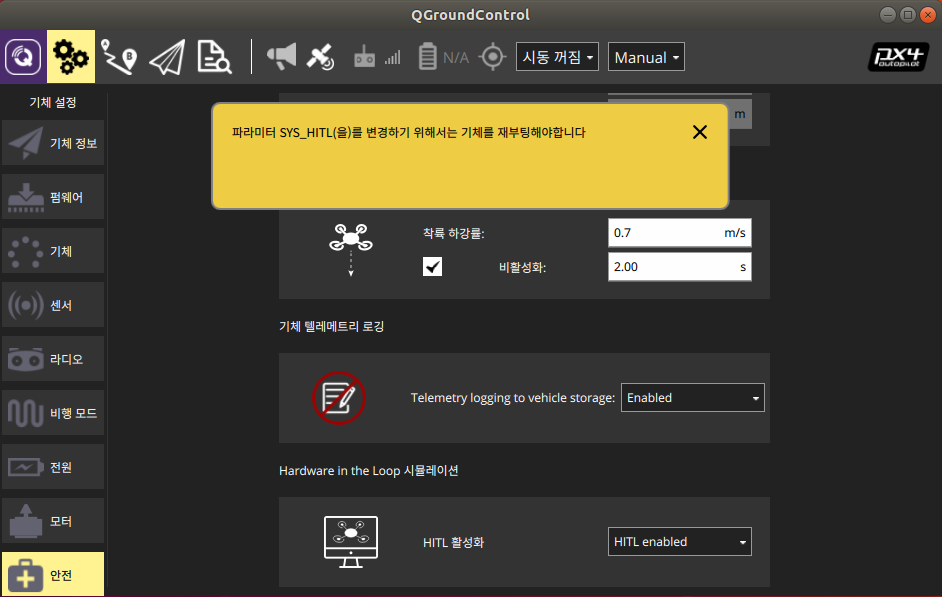This screenshot has height=597, width=942.
Task: Select the 안전 safety page
Action: point(53,575)
